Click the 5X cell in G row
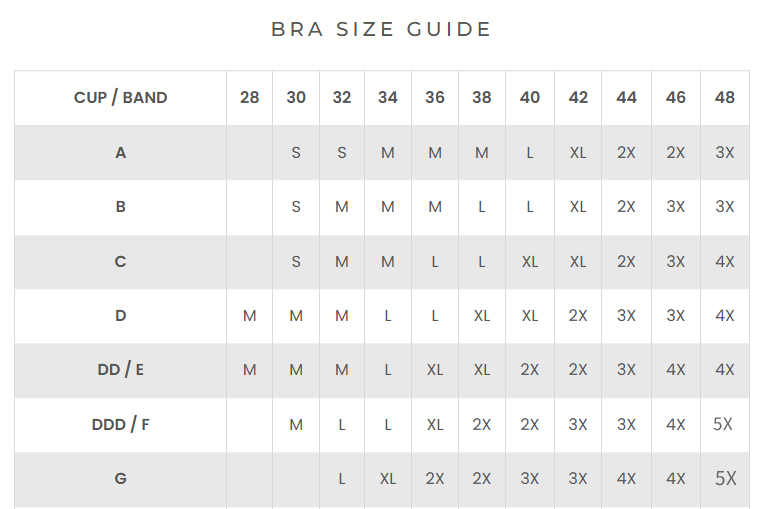Image resolution: width=758 pixels, height=509 pixels. pyautogui.click(x=725, y=479)
